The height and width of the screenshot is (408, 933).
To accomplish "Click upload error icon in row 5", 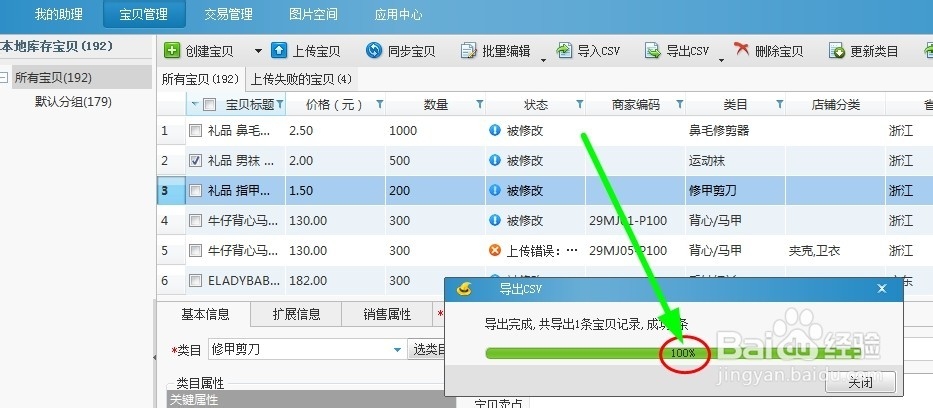I will pos(494,250).
